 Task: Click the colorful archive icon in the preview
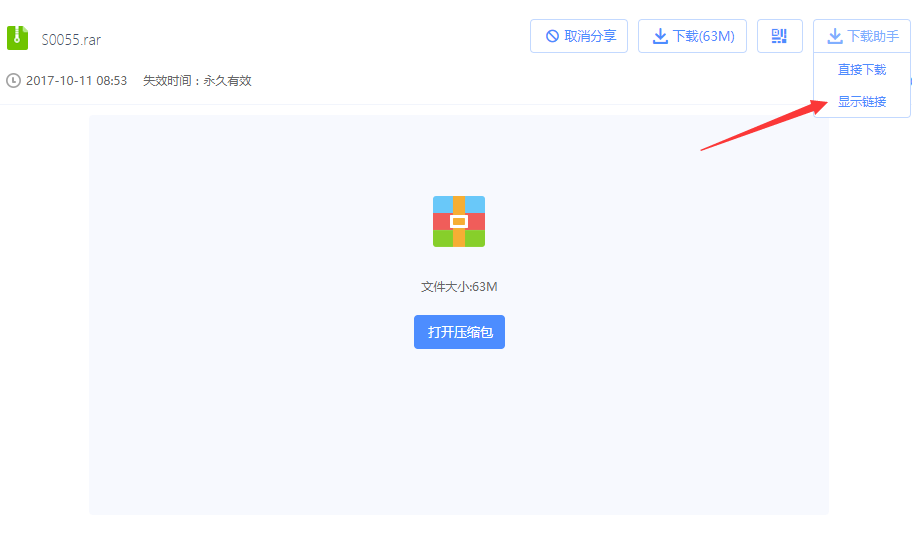pyautogui.click(x=458, y=221)
